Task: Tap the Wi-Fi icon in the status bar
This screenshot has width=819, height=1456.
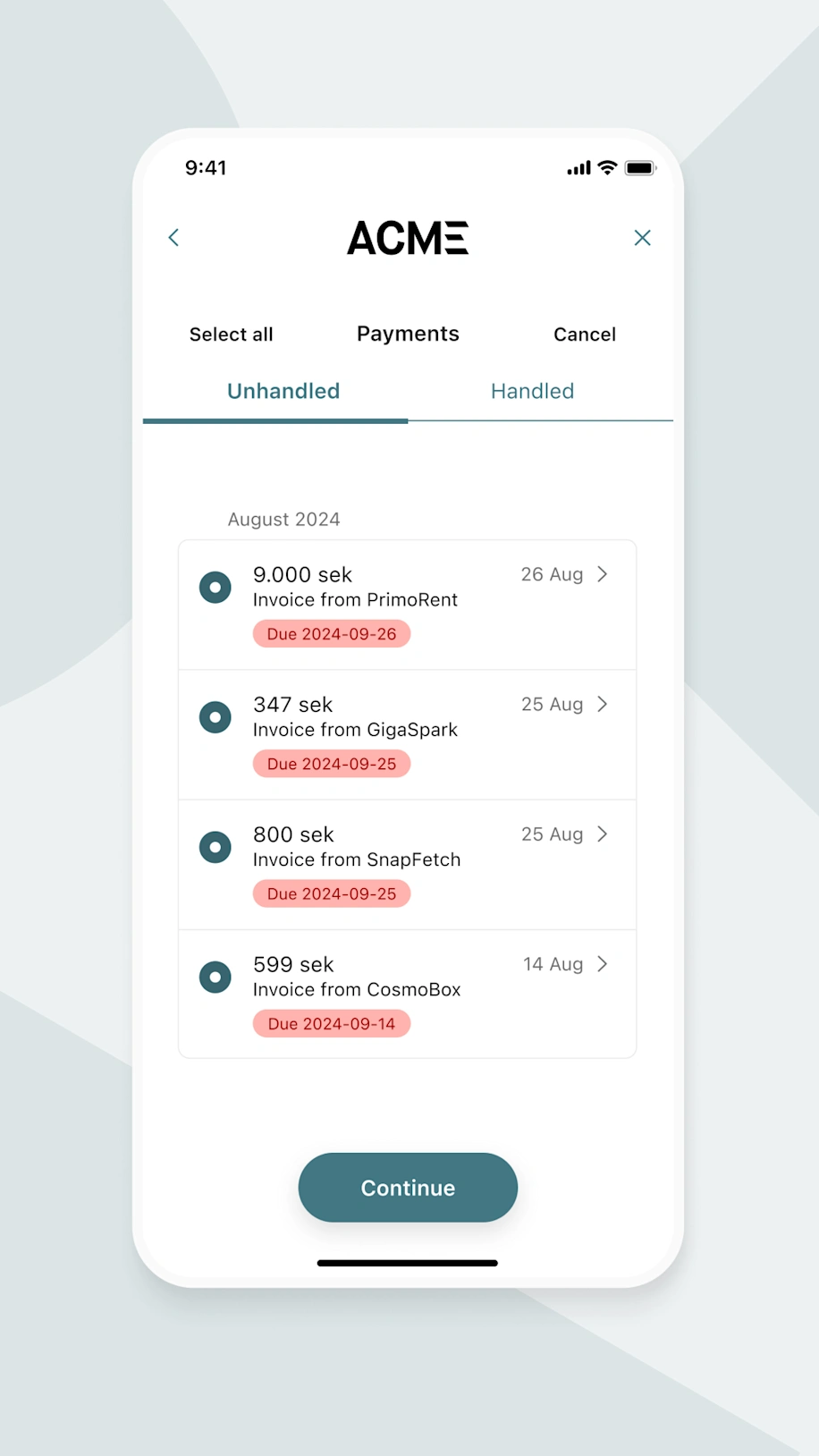Action: pos(605,166)
